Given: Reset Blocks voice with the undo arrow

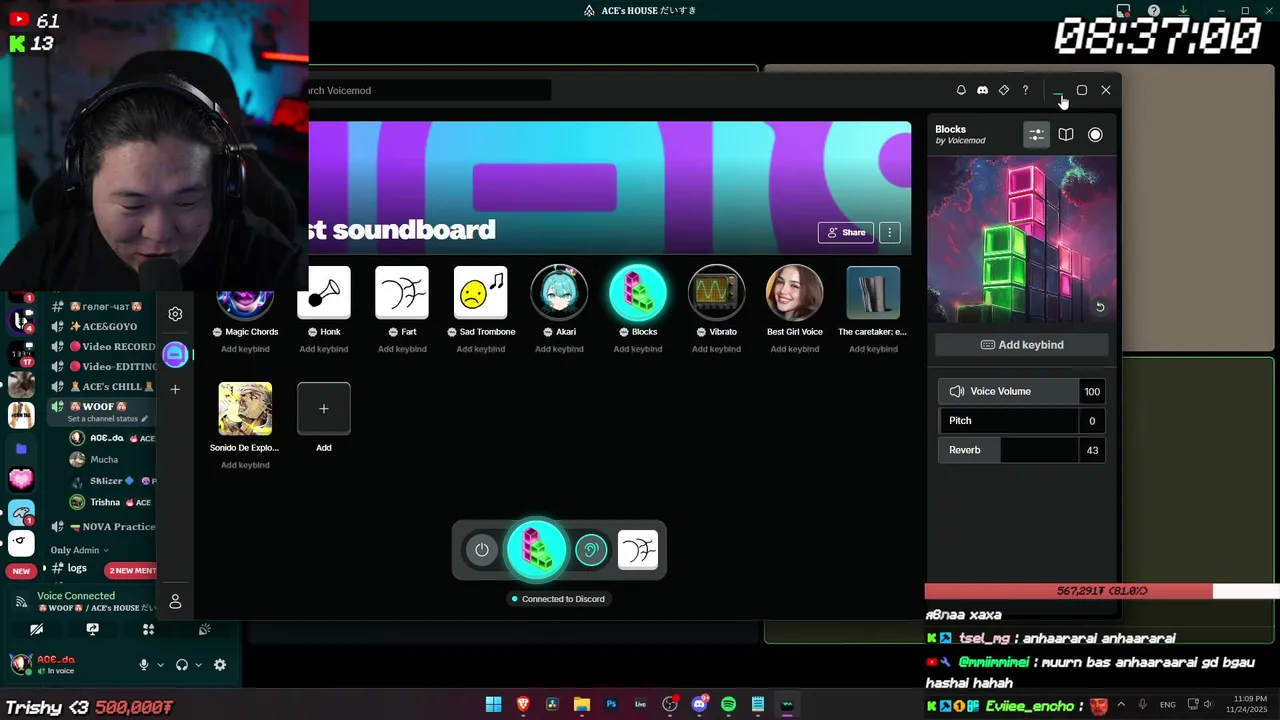Looking at the screenshot, I should click(1100, 307).
